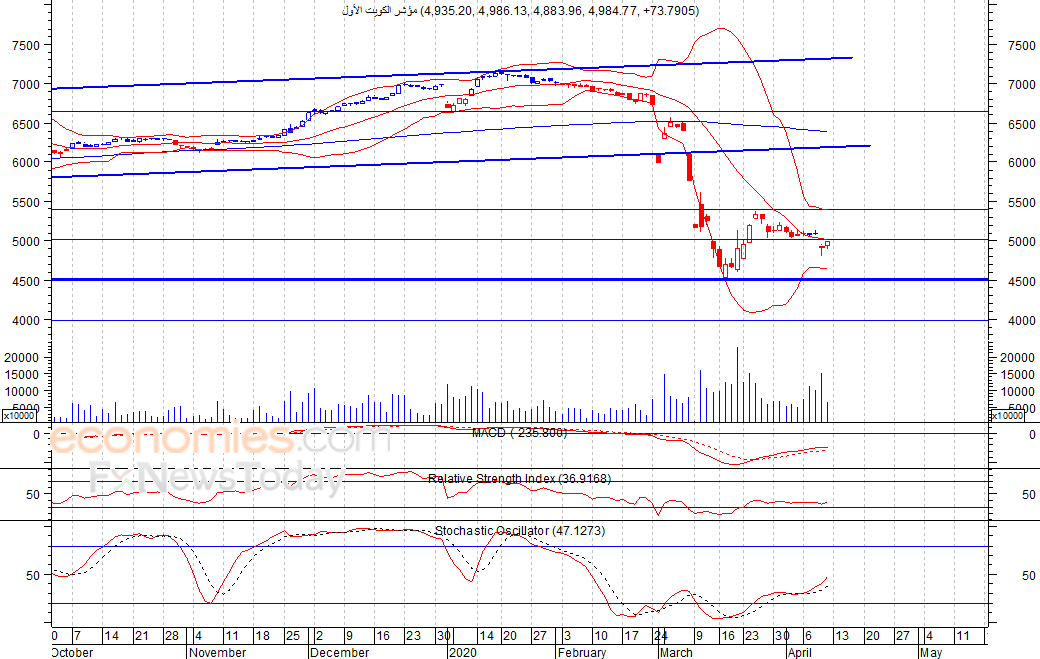
Task: Click the x10000 multiplier box on right
Action: click(1006, 416)
